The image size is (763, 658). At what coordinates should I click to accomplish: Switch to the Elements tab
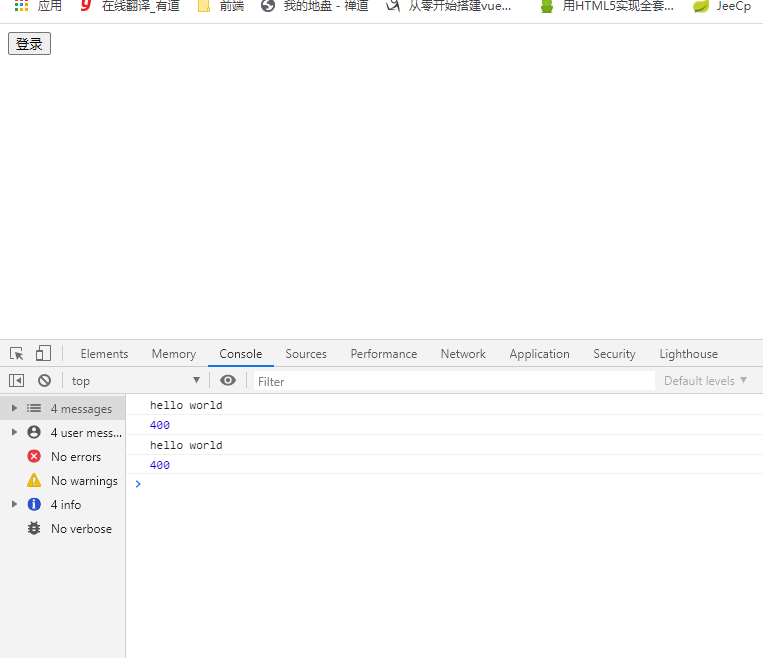click(x=104, y=354)
